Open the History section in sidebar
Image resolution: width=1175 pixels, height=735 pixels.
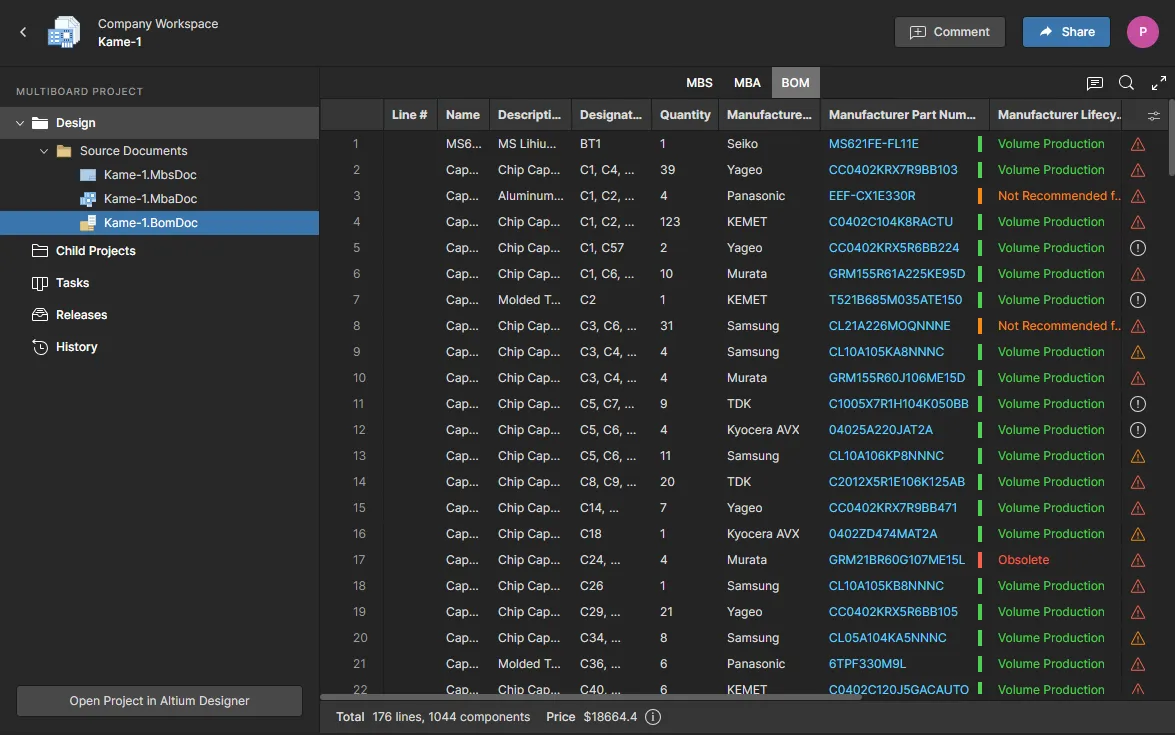pos(76,347)
